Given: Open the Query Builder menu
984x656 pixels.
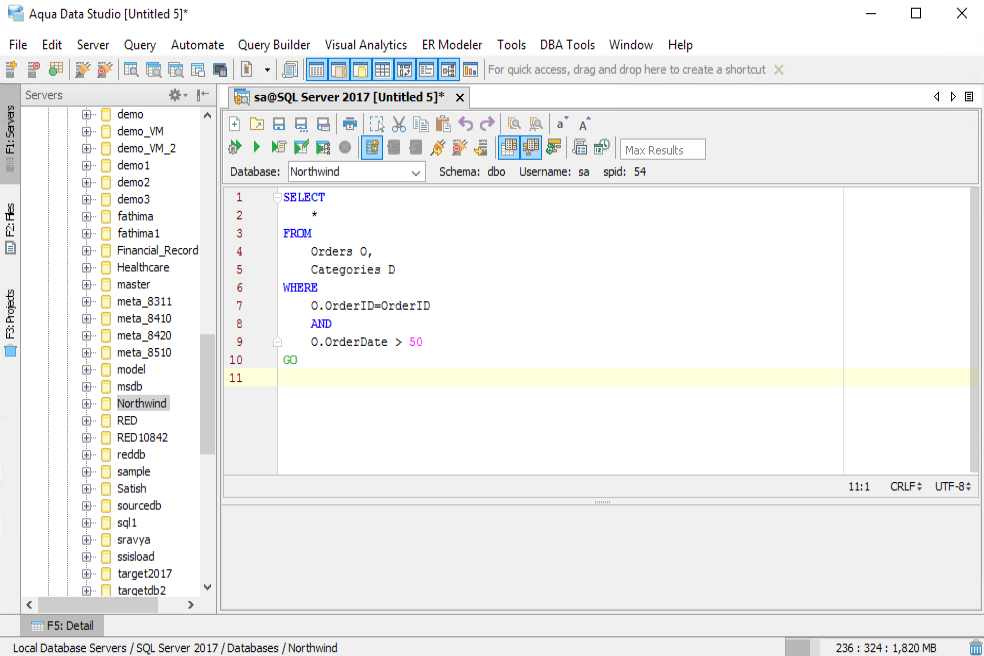Looking at the screenshot, I should (x=273, y=45).
